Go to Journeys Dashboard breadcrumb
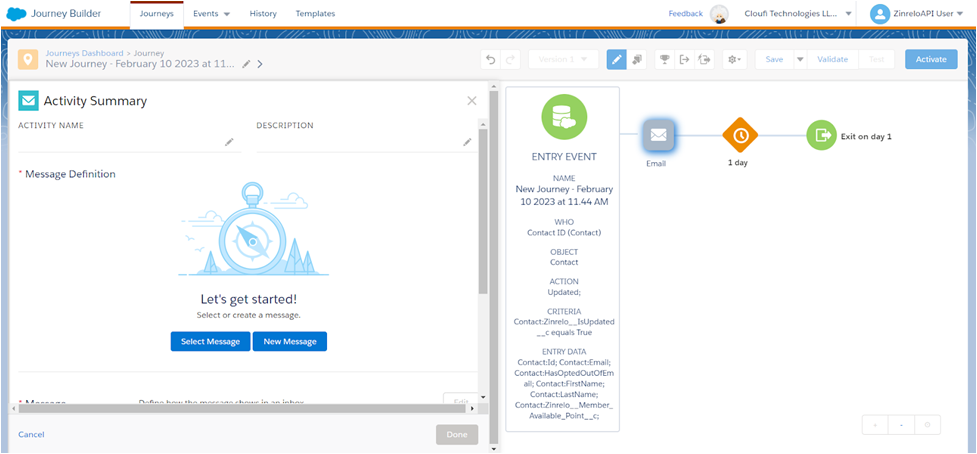 click(x=84, y=54)
